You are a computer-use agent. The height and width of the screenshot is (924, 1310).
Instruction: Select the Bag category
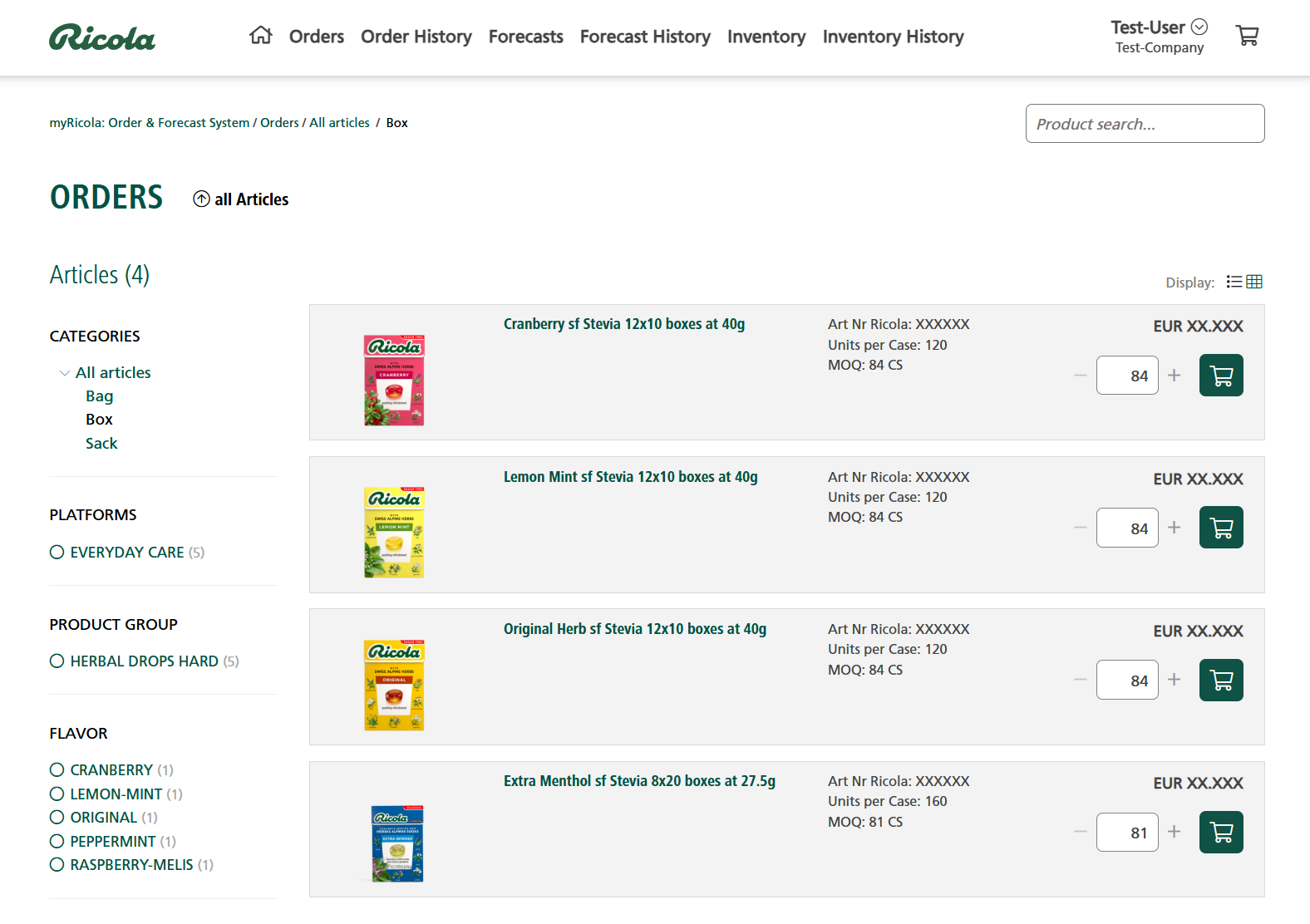point(99,396)
